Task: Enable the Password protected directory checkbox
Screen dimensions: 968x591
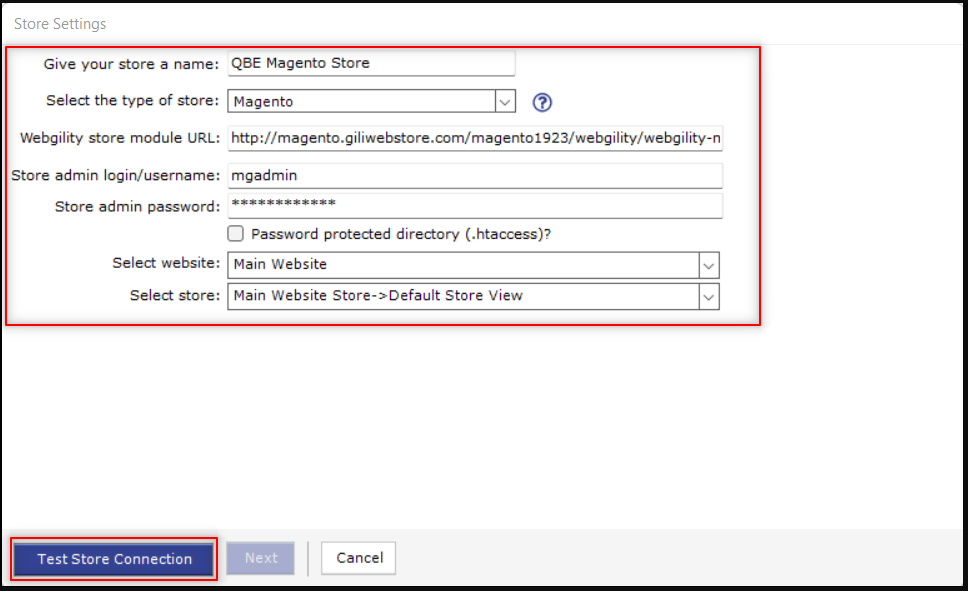Action: tap(236, 234)
